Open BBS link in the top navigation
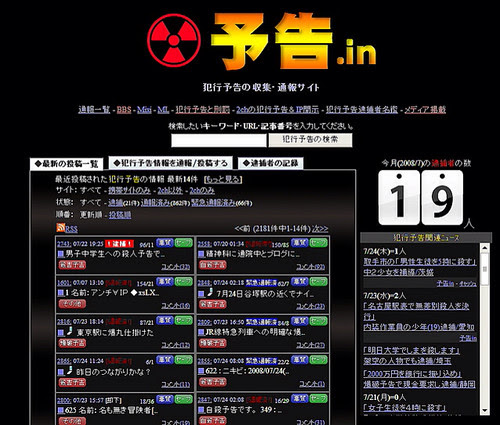This screenshot has height=425, width=500. click(124, 110)
